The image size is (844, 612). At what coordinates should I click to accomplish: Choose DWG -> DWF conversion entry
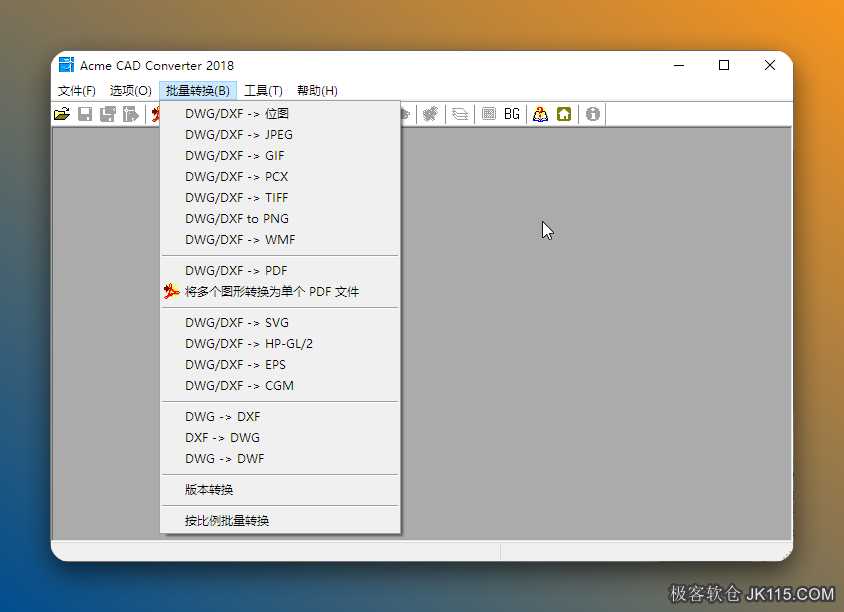tap(280, 459)
